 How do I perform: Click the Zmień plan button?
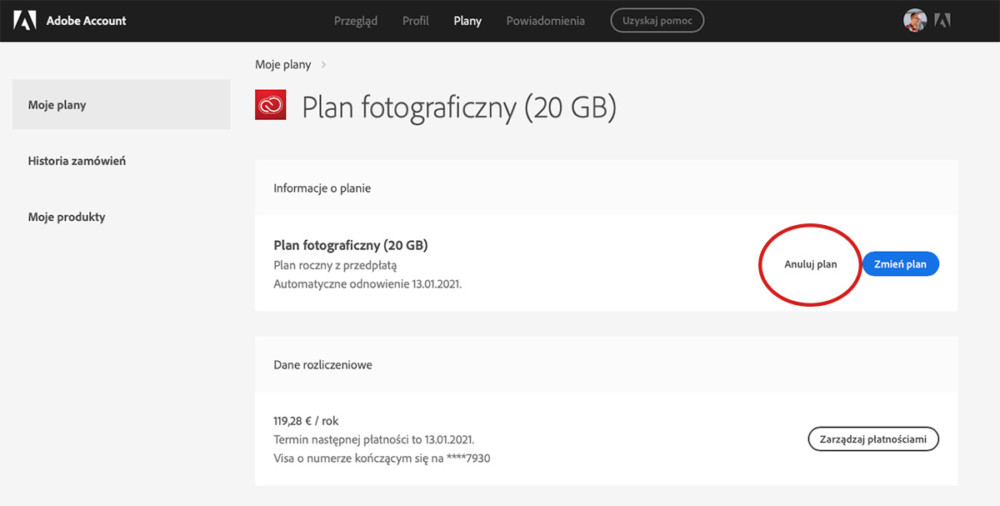tap(901, 264)
